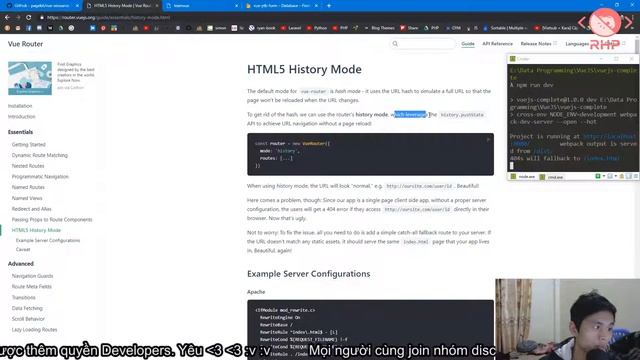Click the sidebar advertisement thumbnail
Viewport: 640px width, 360px height.
click(x=30, y=78)
